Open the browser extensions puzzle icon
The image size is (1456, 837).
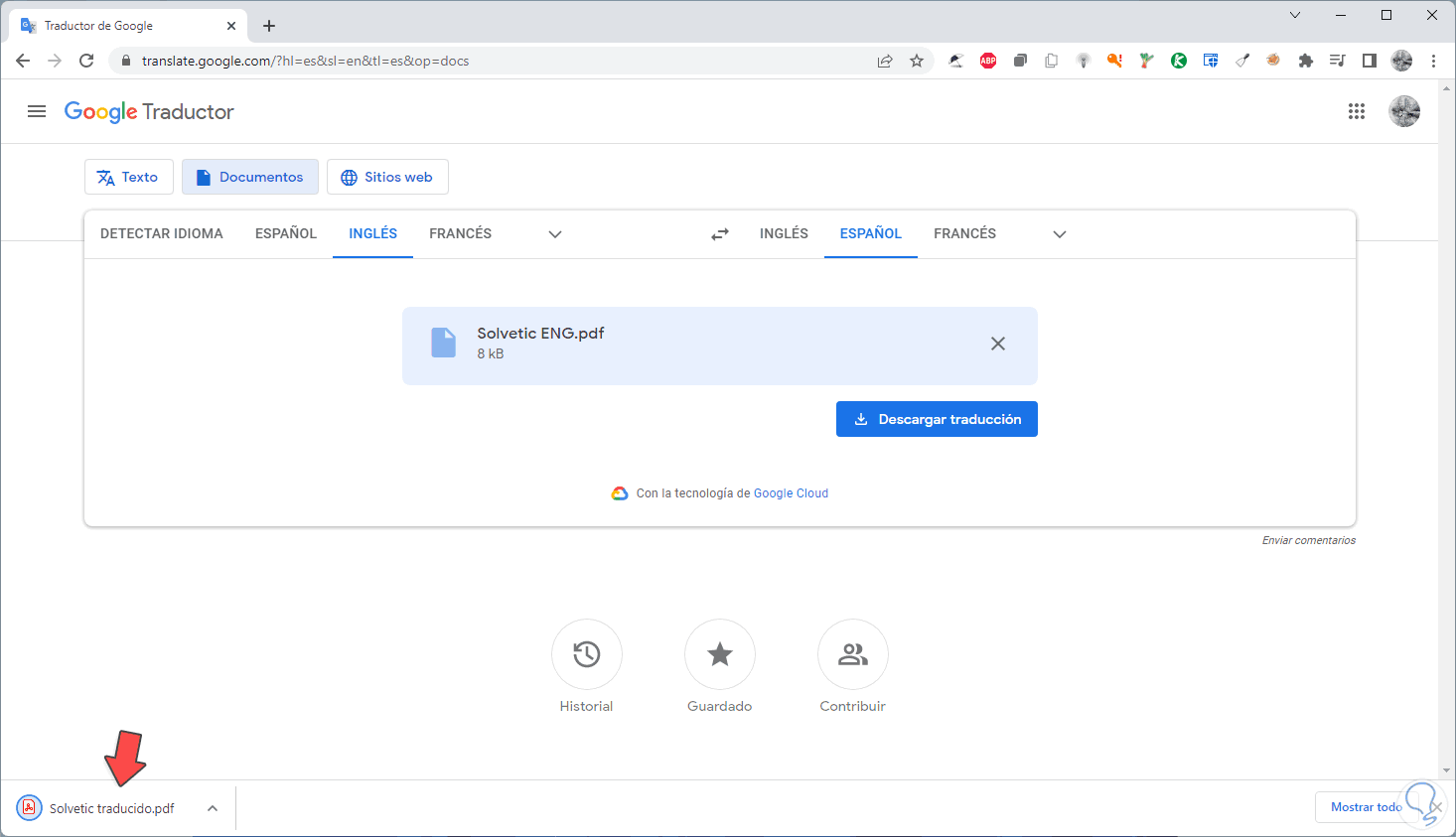click(x=1306, y=61)
